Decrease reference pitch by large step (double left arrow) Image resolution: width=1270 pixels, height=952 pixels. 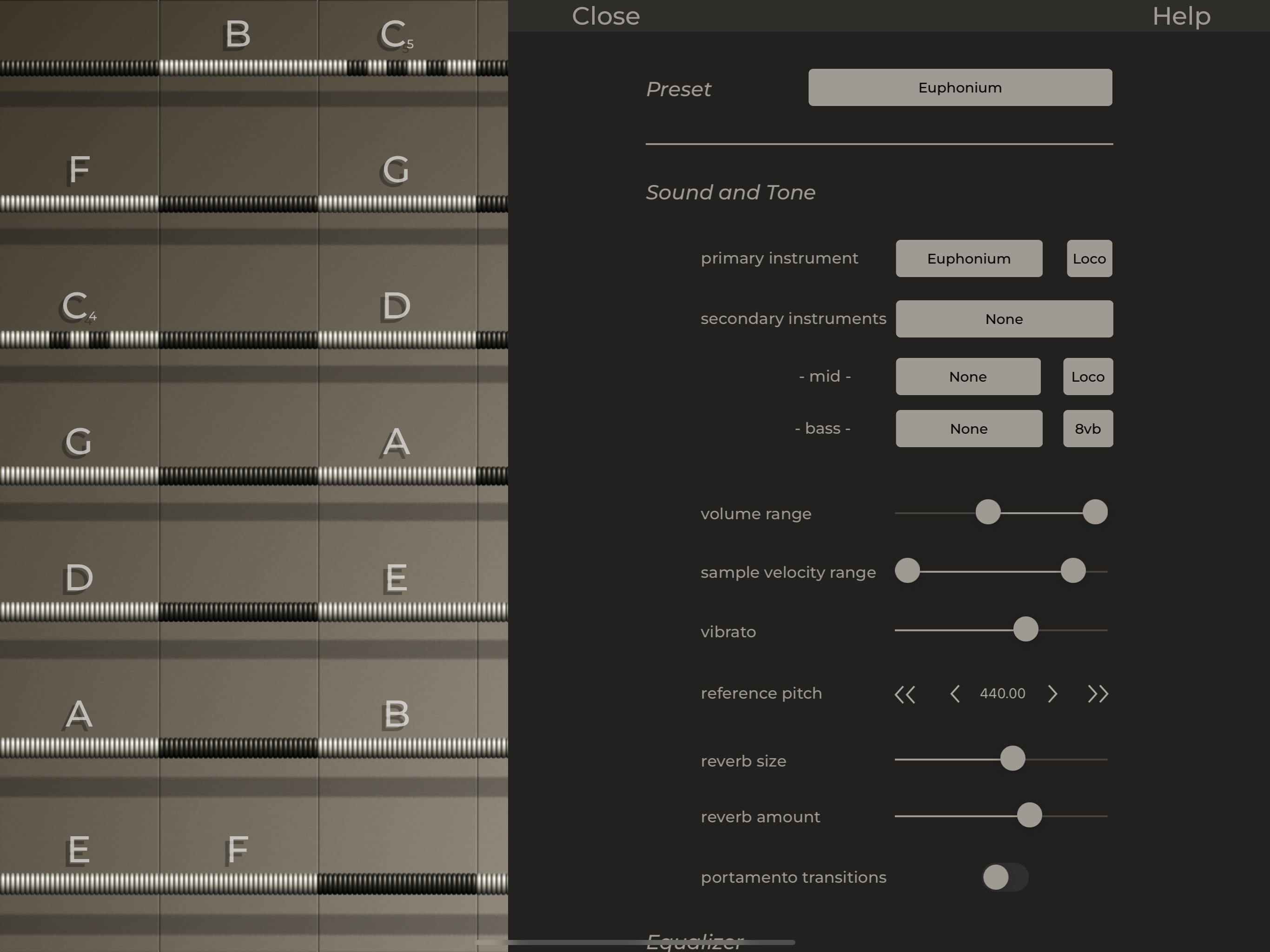click(905, 694)
